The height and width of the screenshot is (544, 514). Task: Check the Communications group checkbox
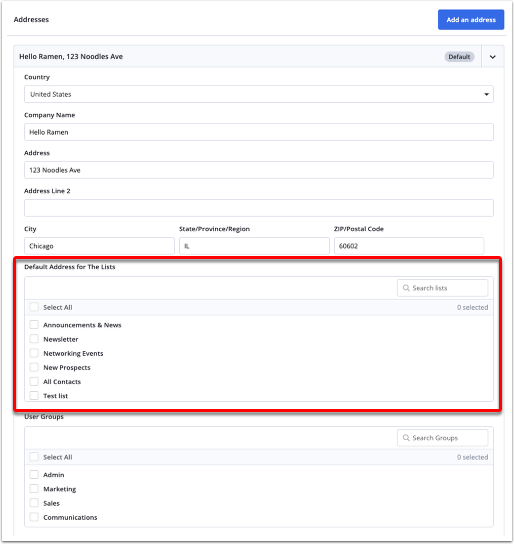[x=34, y=517]
